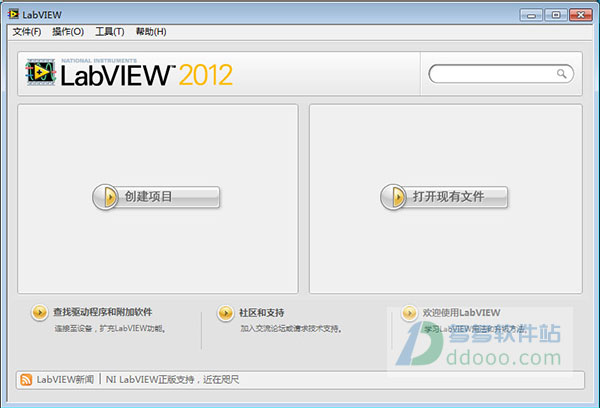
Task: Open the 帮助(H) menu
Action: point(151,32)
